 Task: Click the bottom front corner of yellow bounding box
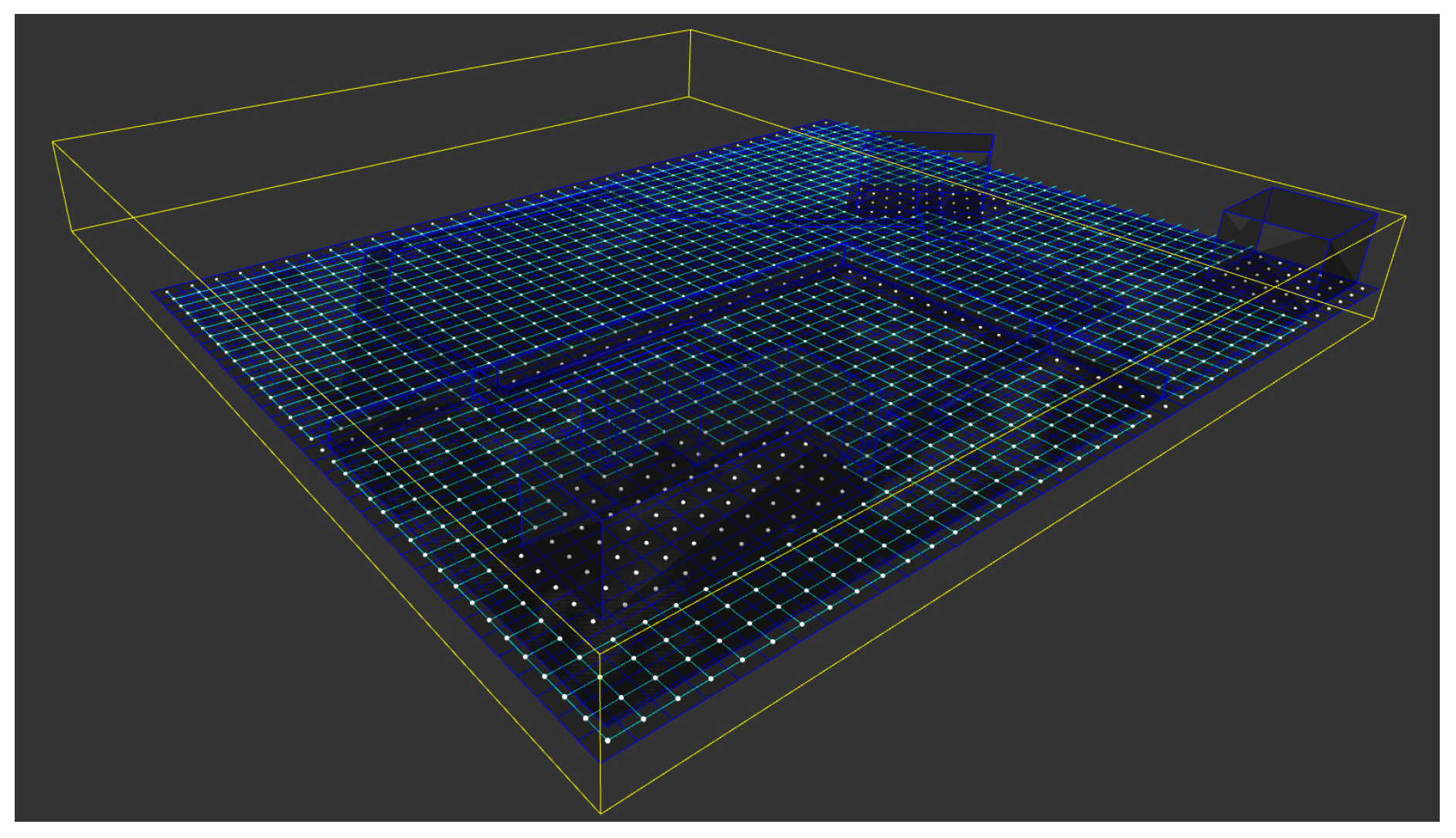[x=600, y=812]
